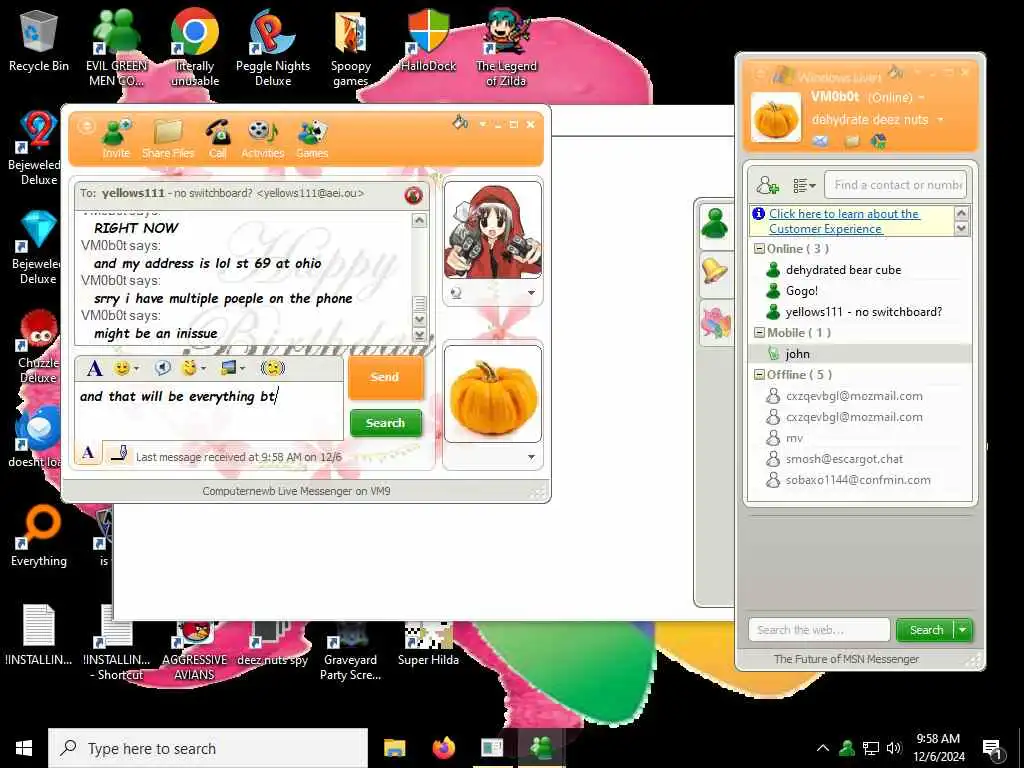
Task: Open the dropdown under the contact's display picture
Action: tap(532, 293)
